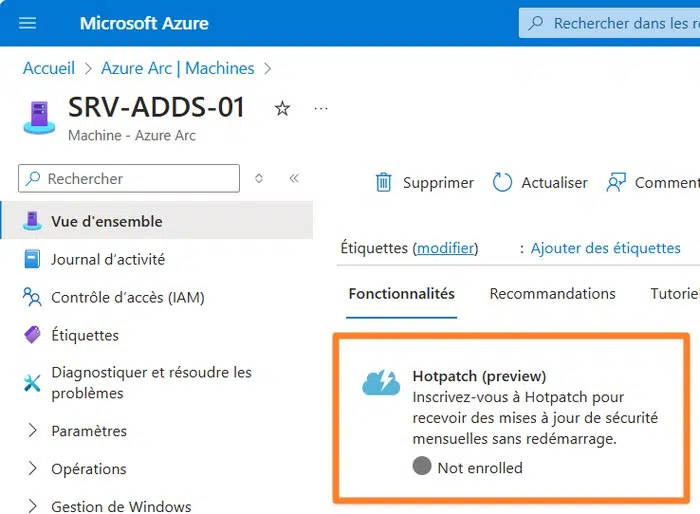The image size is (700, 514).
Task: Expand the Opérations section
Action: pos(32,469)
